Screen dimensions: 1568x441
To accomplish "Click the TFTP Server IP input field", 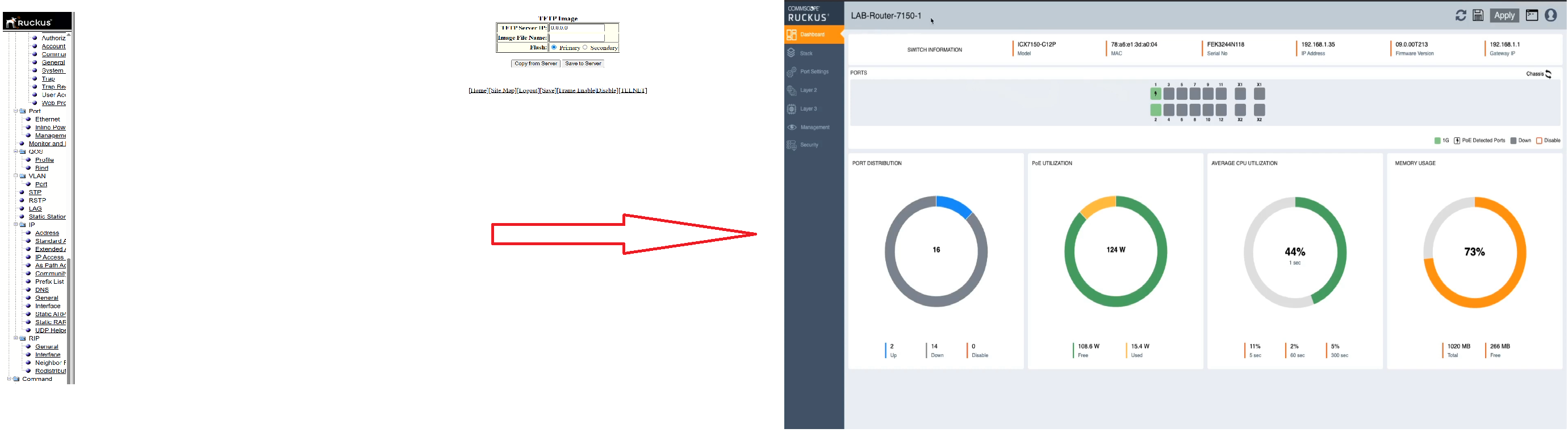I will (x=577, y=28).
